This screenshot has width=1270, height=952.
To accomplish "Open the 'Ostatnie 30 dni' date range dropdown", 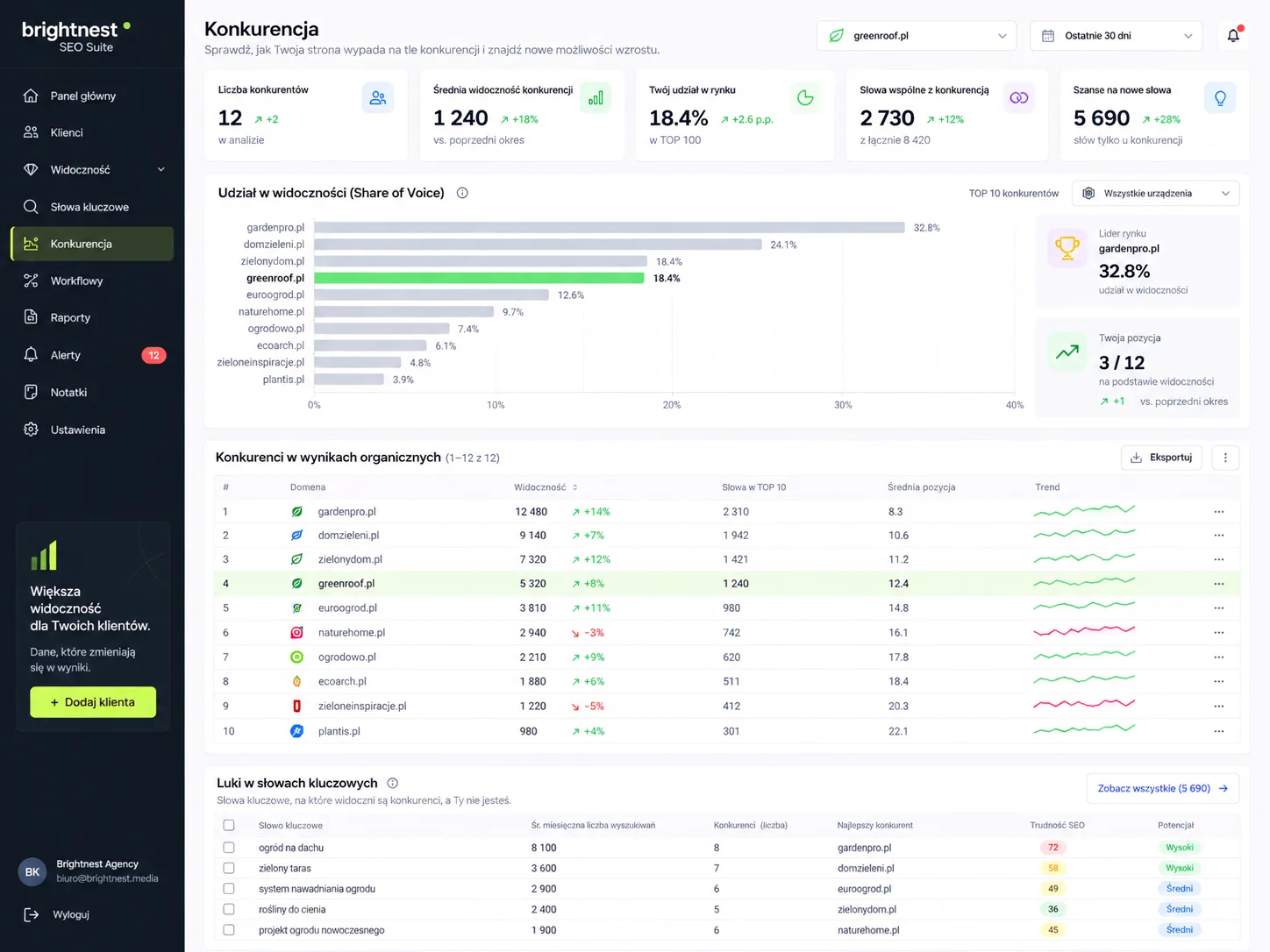I will click(x=1116, y=36).
